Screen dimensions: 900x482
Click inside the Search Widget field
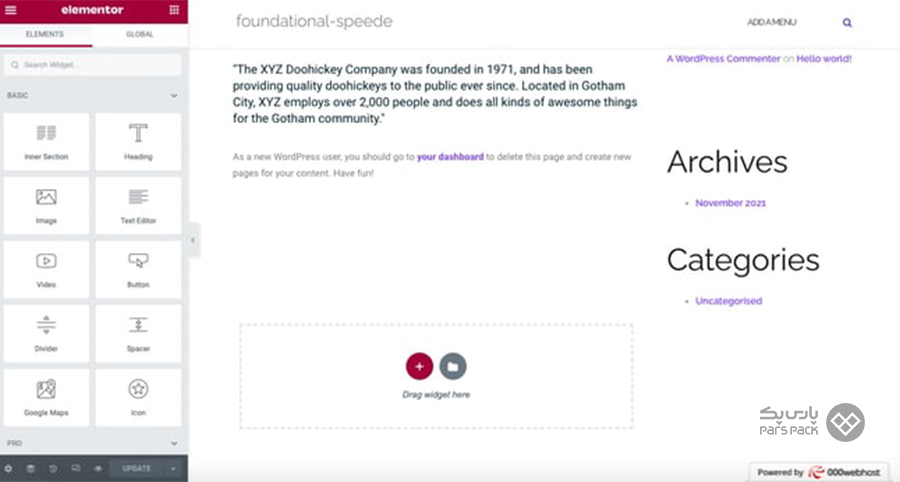tap(92, 65)
